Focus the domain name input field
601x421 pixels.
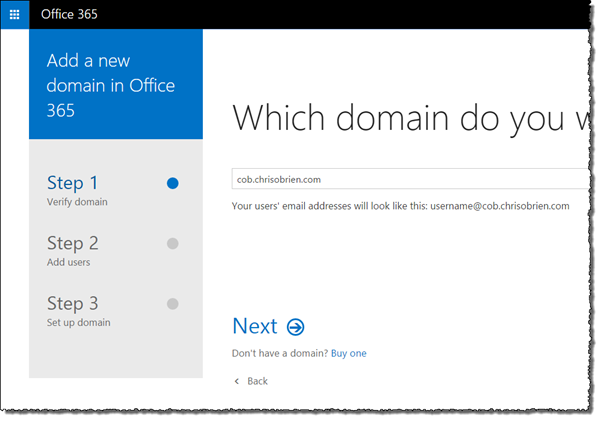[x=410, y=179]
